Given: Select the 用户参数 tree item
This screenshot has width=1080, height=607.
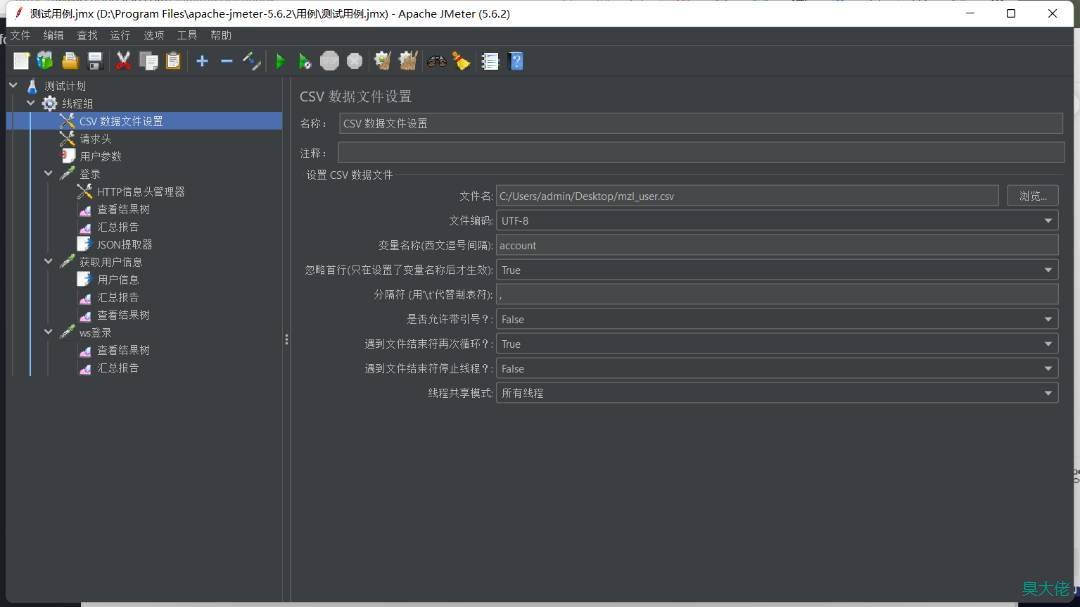Looking at the screenshot, I should tap(101, 156).
